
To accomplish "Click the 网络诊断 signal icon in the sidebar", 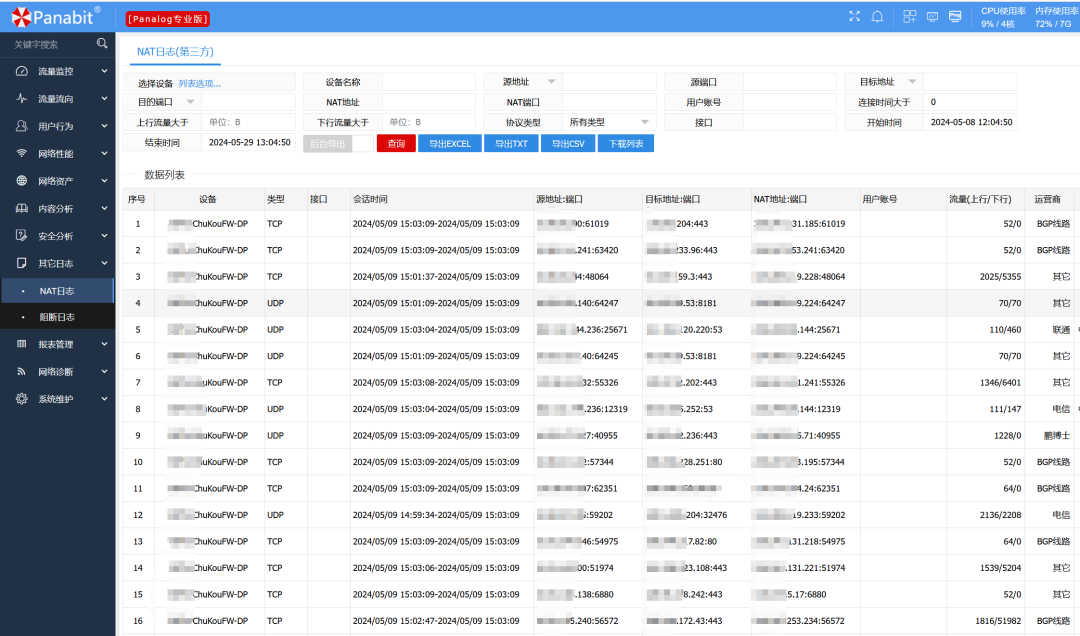I will click(x=21, y=371).
